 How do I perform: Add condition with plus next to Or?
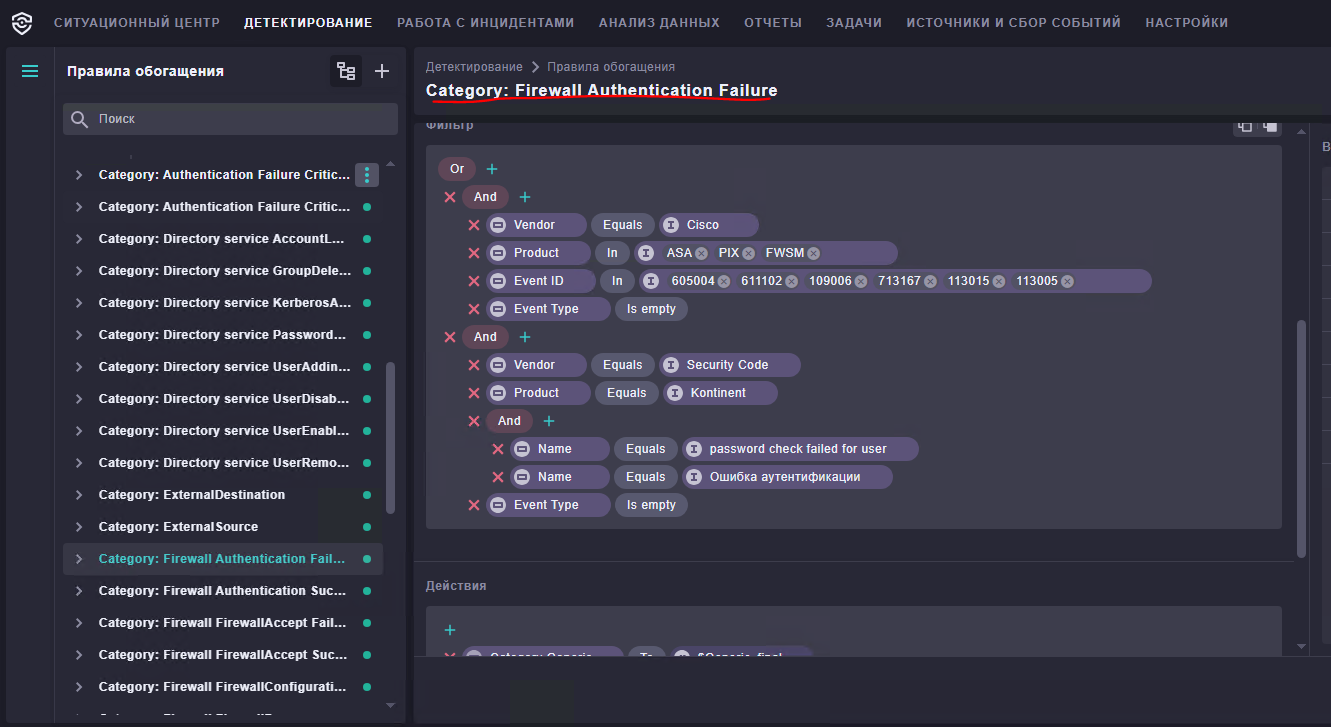491,169
